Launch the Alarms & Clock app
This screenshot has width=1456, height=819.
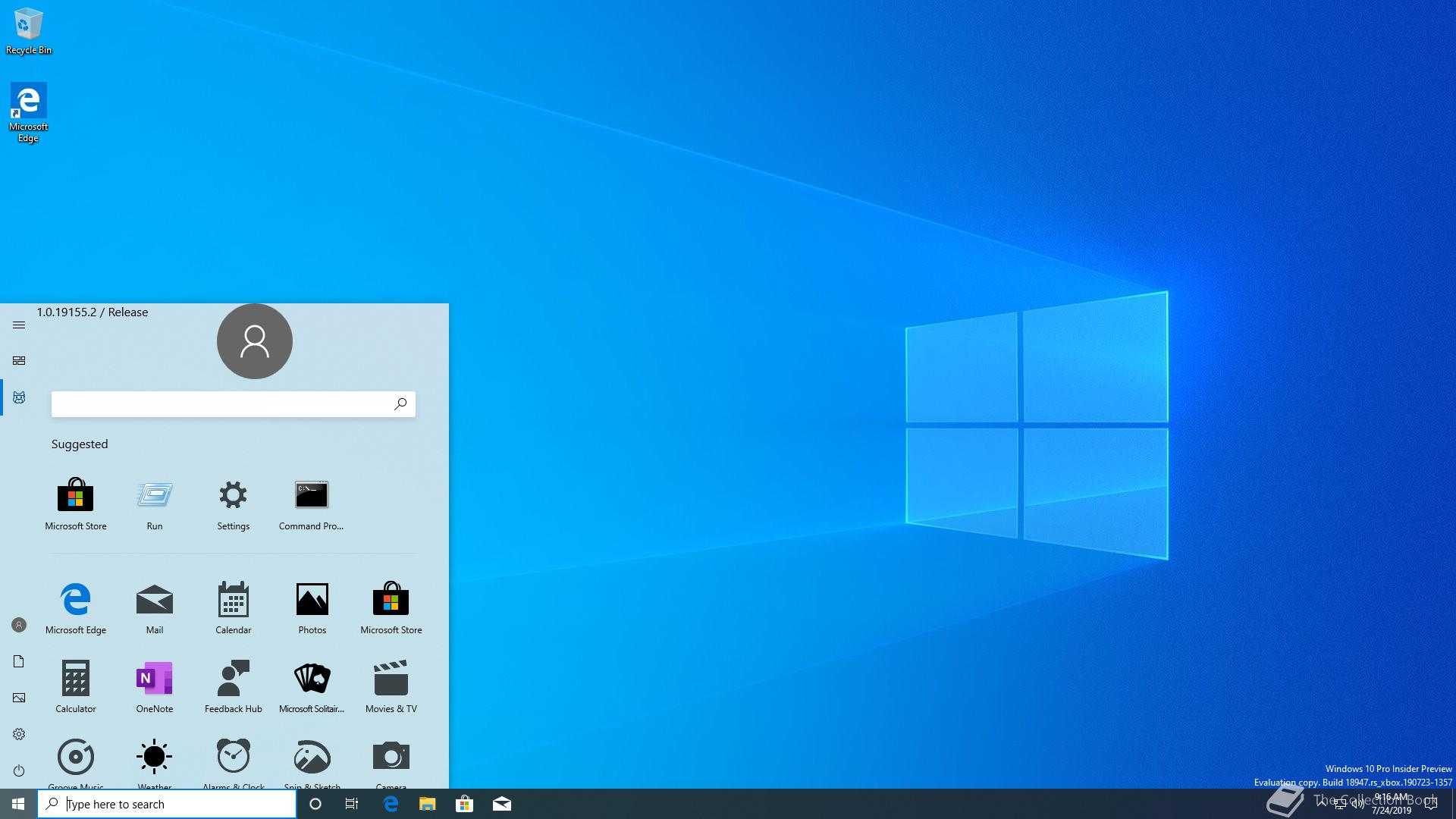234,763
